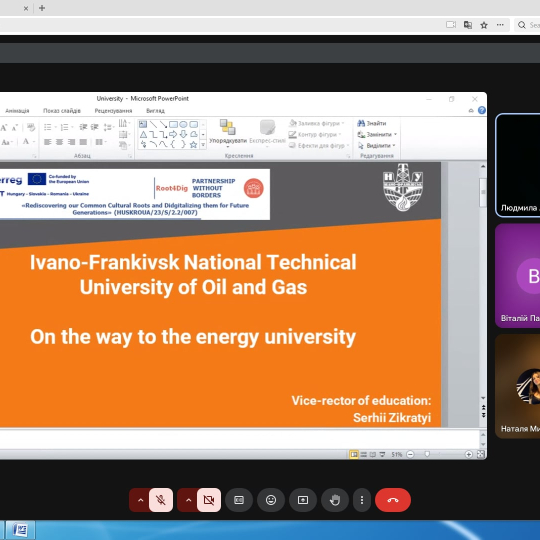Open the emoji reactions button

point(271,500)
